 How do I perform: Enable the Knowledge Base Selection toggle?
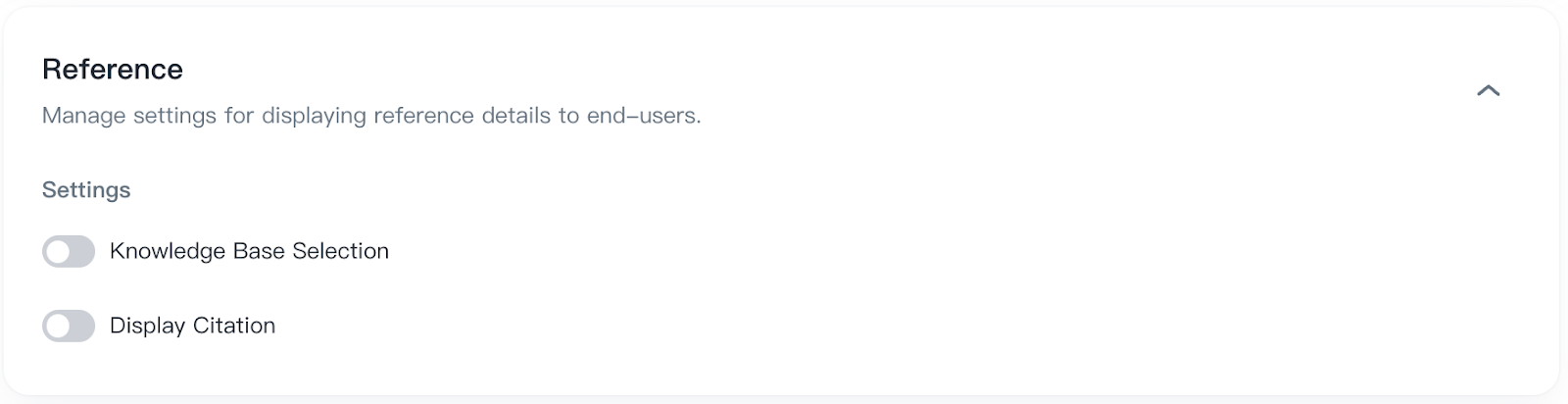[69, 251]
